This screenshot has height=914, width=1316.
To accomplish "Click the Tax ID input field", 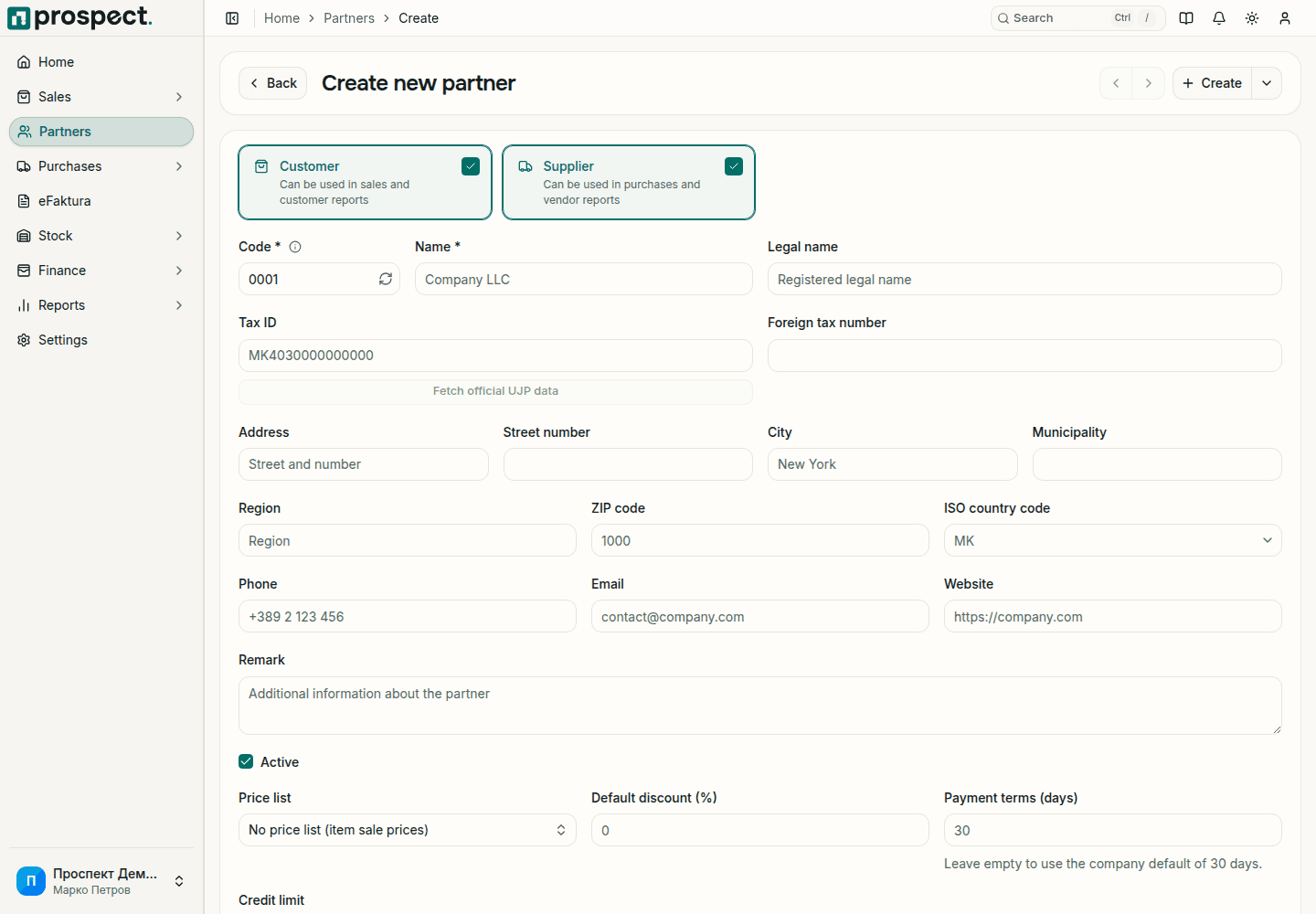I will pos(495,356).
